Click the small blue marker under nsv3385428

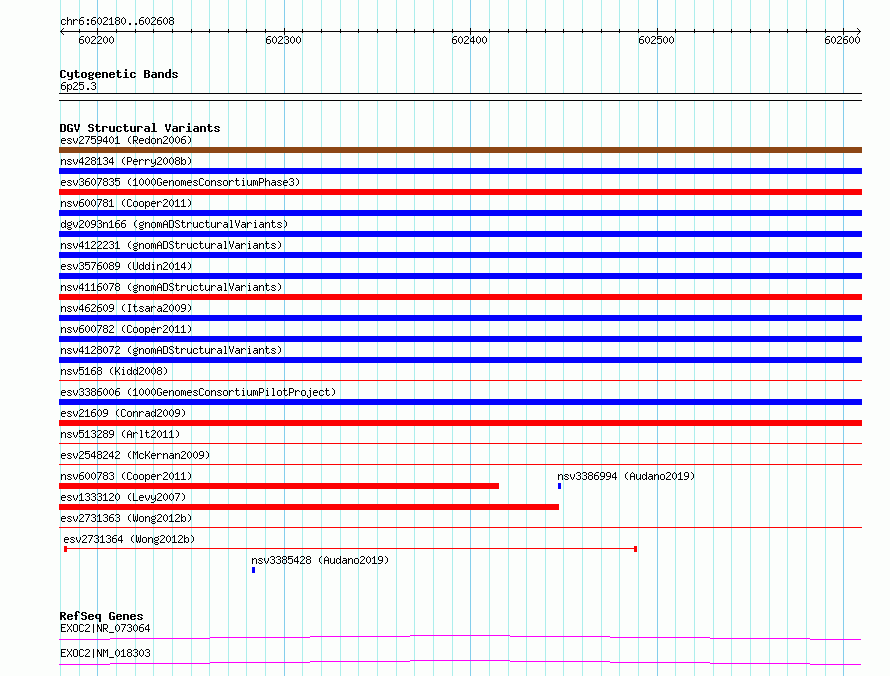click(254, 570)
